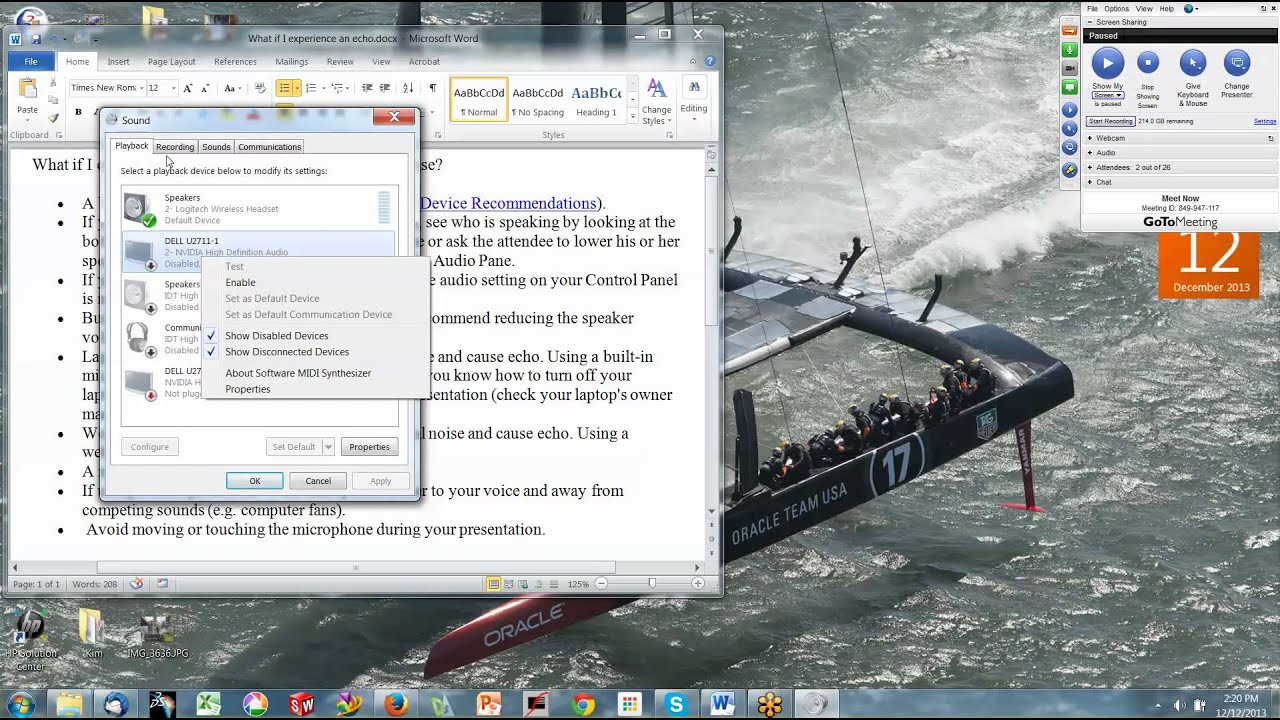Click the Sort icon in Word ribbon

pos(410,88)
